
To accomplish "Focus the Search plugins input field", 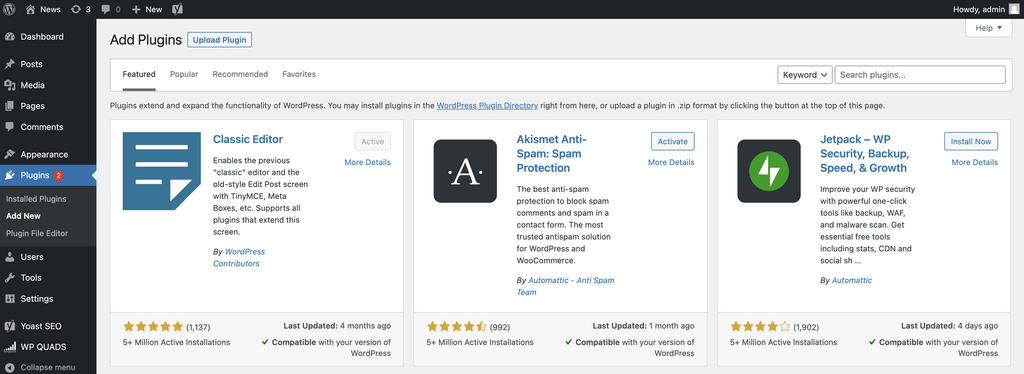I will (x=920, y=74).
